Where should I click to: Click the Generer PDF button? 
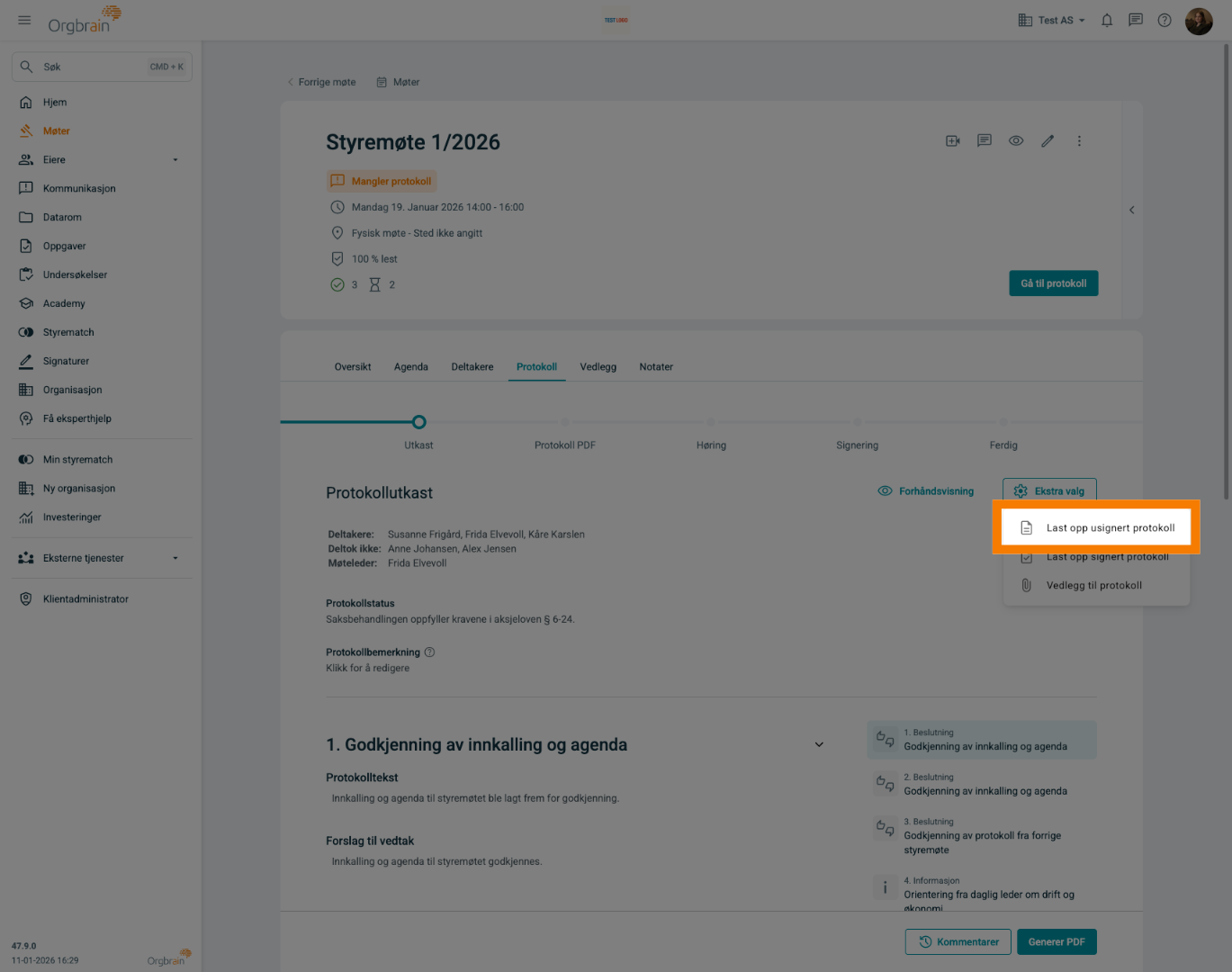click(1057, 942)
